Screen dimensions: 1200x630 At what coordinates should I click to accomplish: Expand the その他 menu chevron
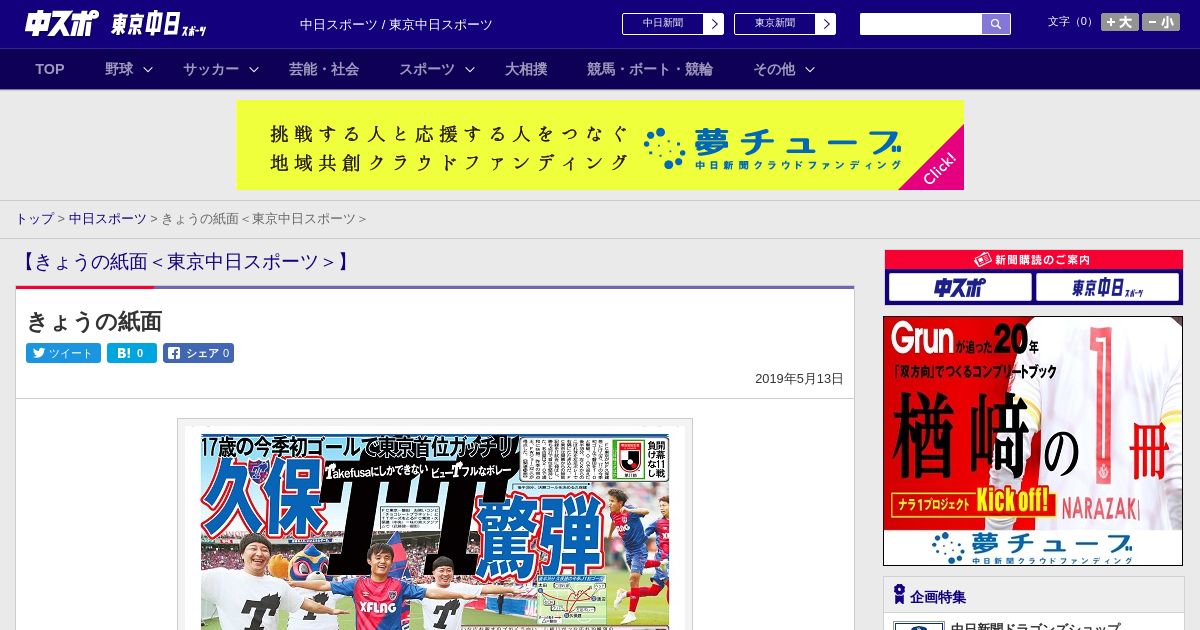click(810, 70)
